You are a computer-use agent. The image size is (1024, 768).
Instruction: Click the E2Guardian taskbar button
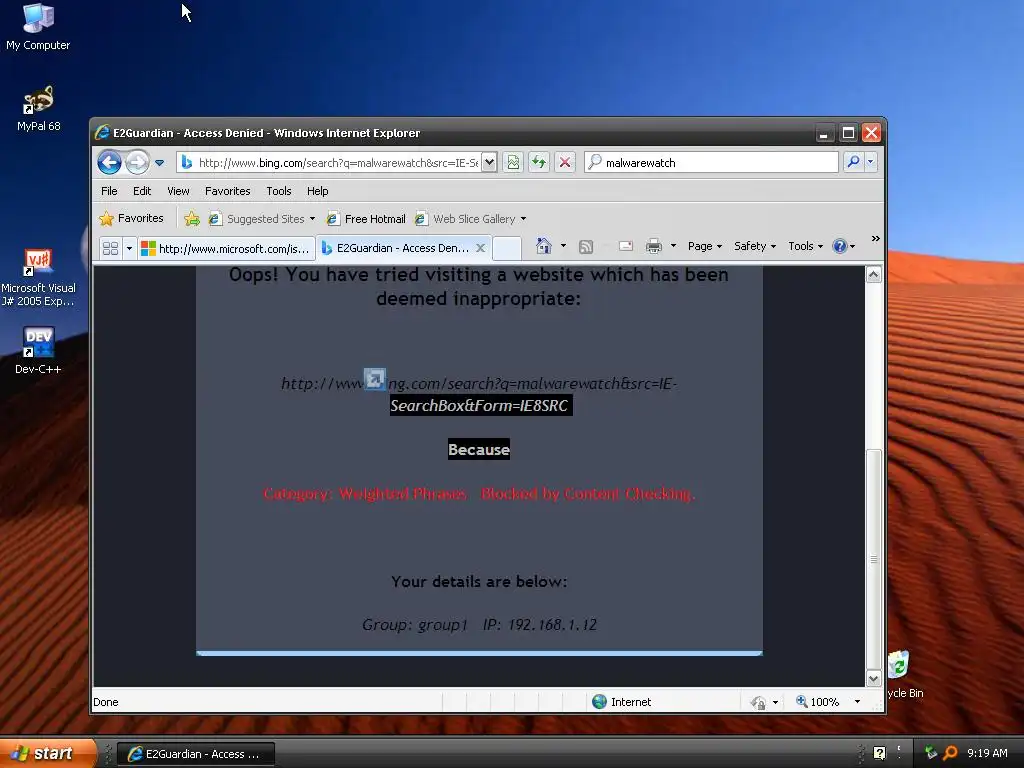click(x=196, y=754)
